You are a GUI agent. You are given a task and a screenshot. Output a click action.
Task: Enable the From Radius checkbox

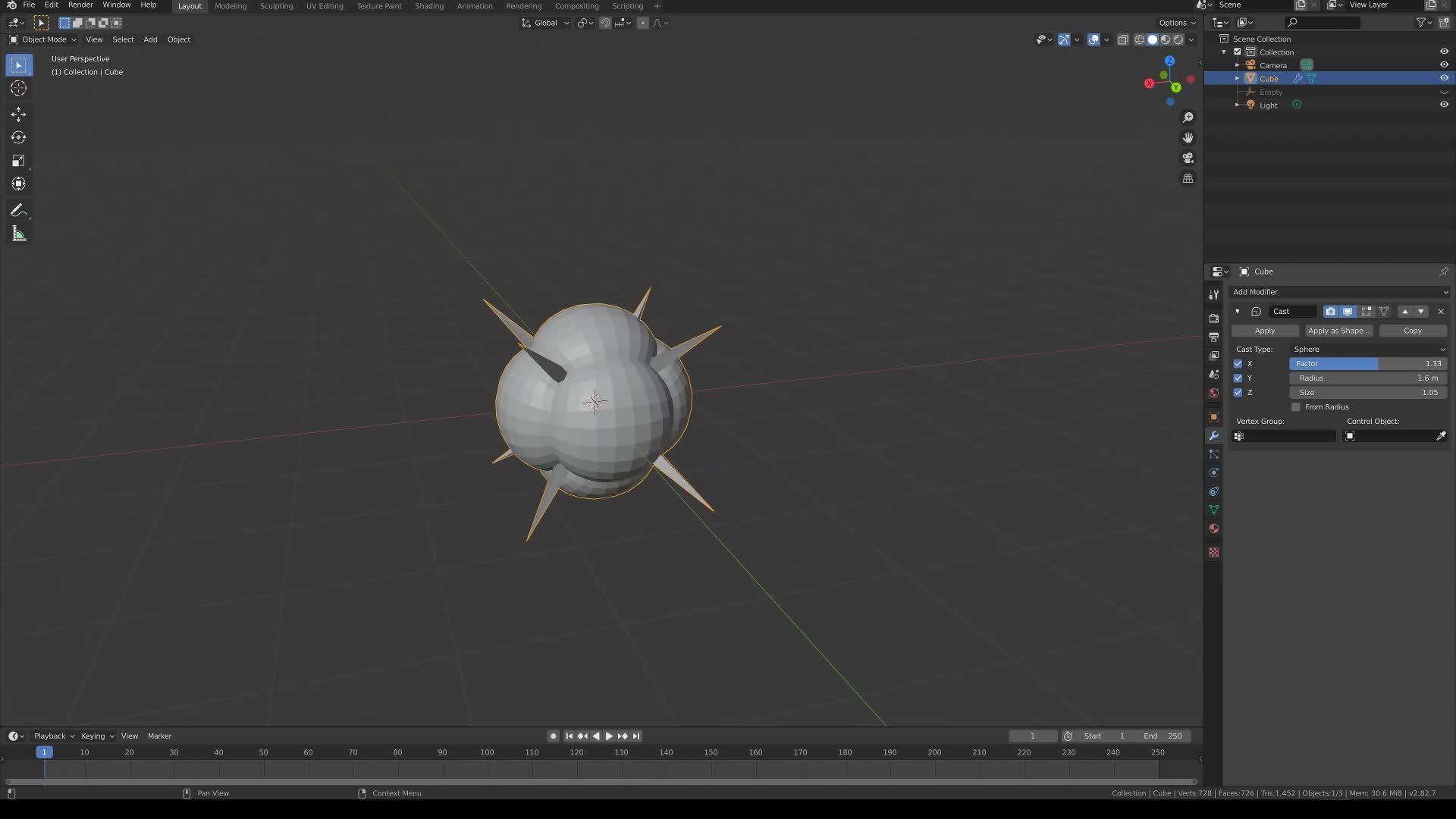1296,406
